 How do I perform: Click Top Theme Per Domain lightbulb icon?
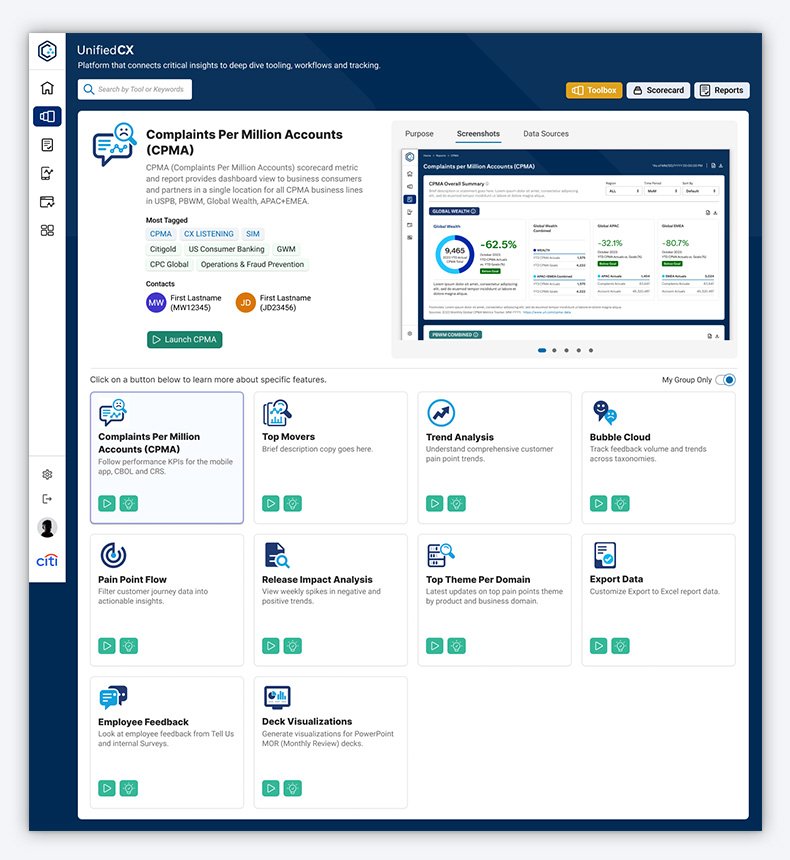point(456,646)
